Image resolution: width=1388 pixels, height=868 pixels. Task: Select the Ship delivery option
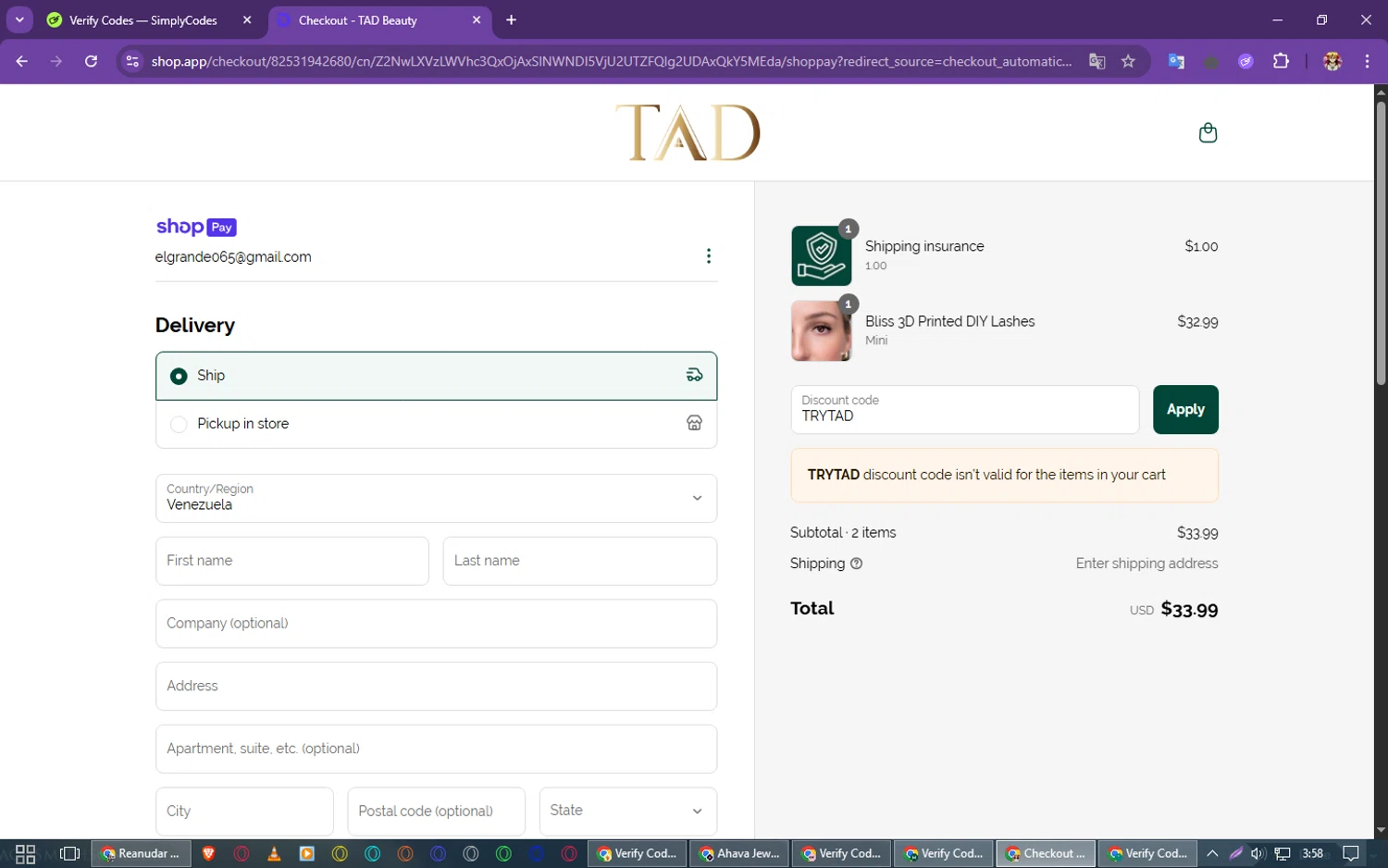tap(436, 376)
